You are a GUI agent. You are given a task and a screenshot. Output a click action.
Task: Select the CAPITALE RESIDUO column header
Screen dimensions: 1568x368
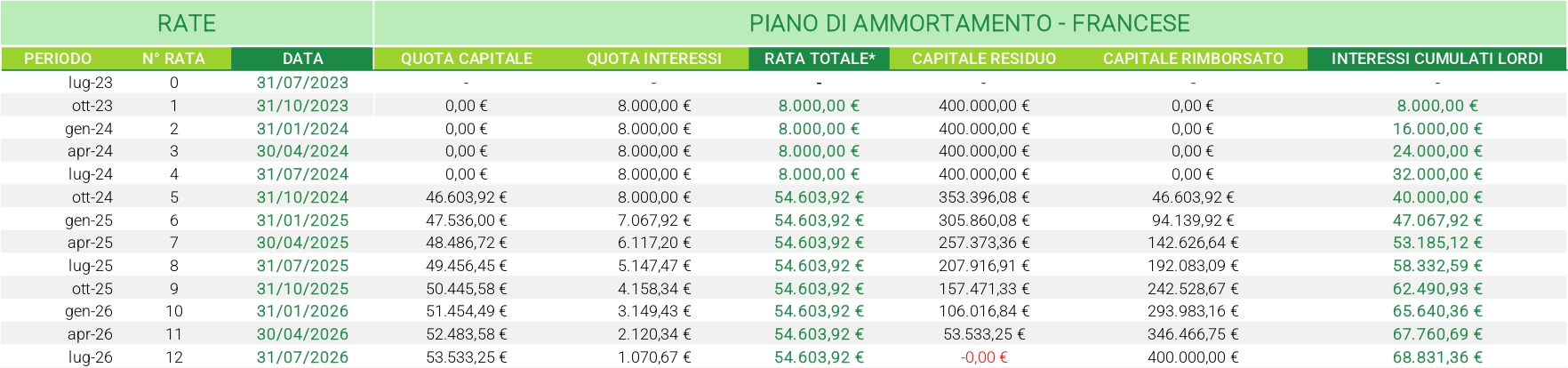pos(984,59)
